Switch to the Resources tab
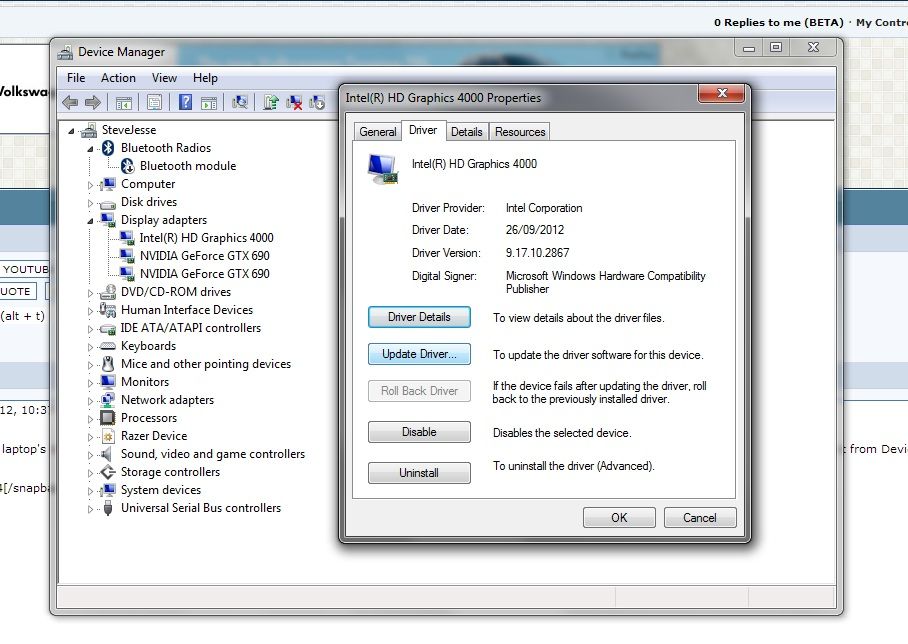Viewport: 908px width, 644px height. point(520,132)
